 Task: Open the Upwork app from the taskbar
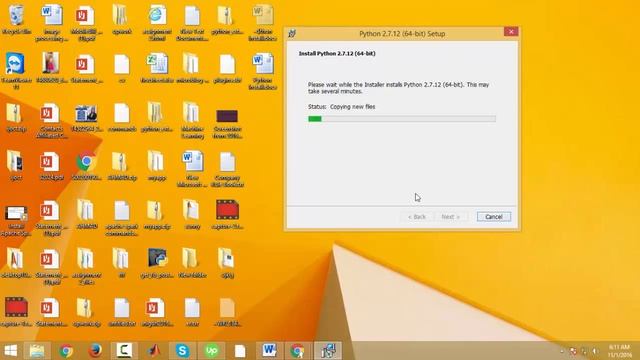[x=211, y=351]
